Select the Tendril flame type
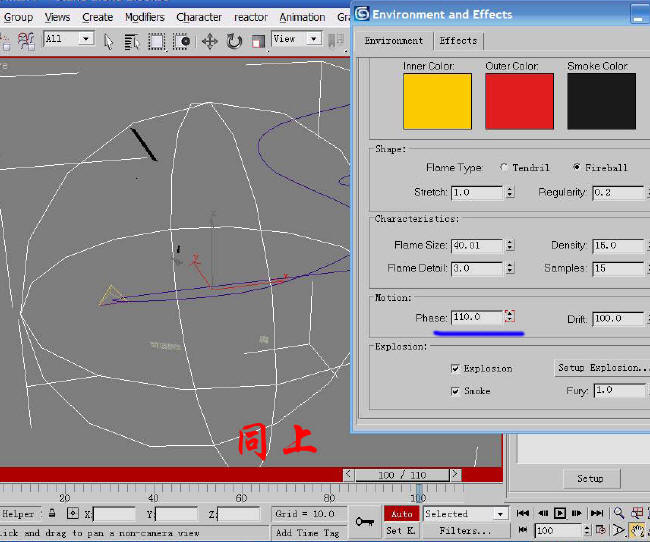The image size is (650, 542). (504, 167)
